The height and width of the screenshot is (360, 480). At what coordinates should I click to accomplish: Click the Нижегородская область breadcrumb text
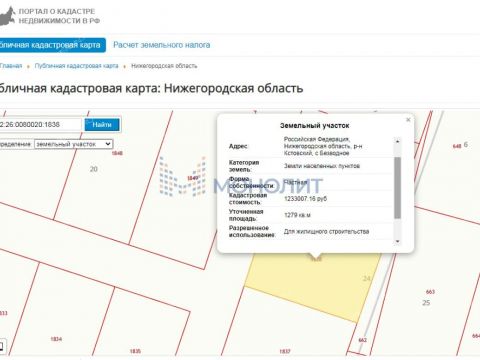click(164, 66)
